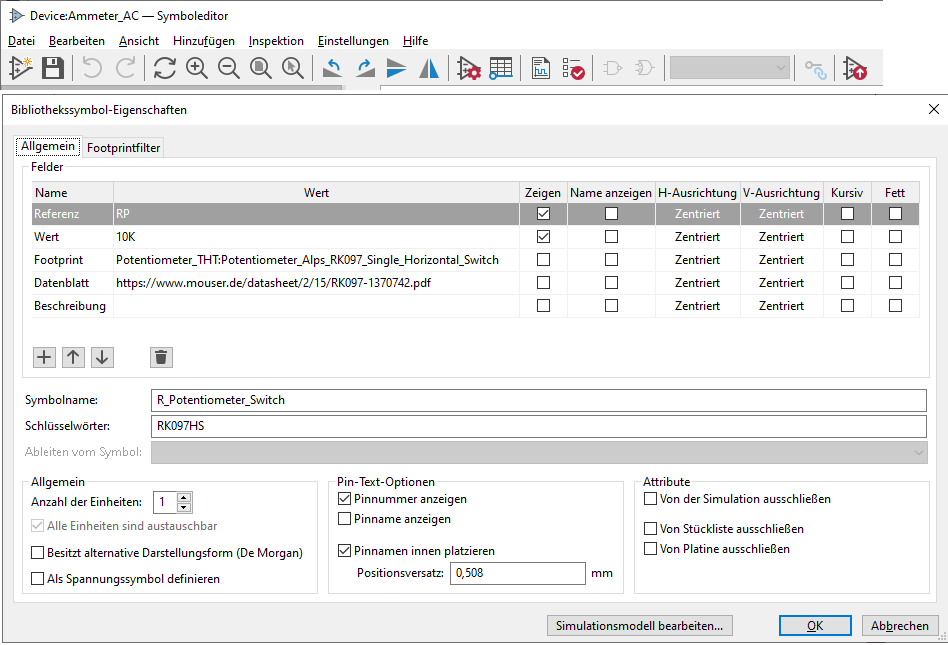Save the library with floppy icon
Image resolution: width=948 pixels, height=645 pixels.
53,68
